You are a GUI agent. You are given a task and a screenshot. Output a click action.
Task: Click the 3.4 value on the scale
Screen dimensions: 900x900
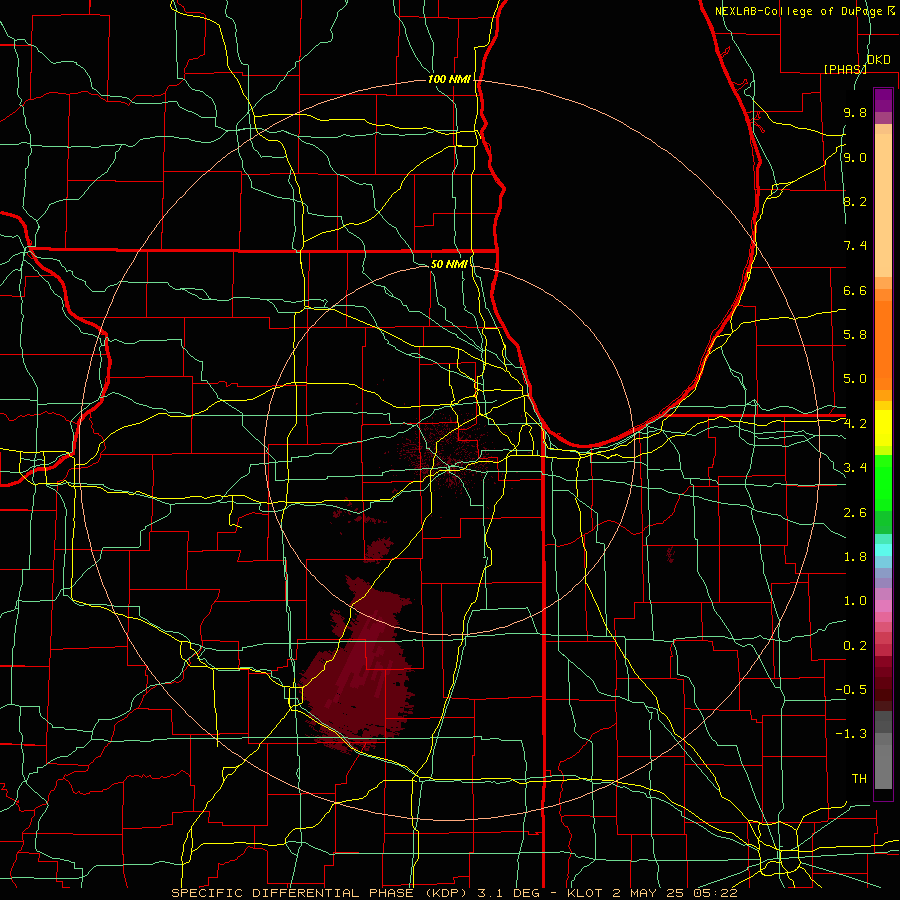(x=855, y=468)
